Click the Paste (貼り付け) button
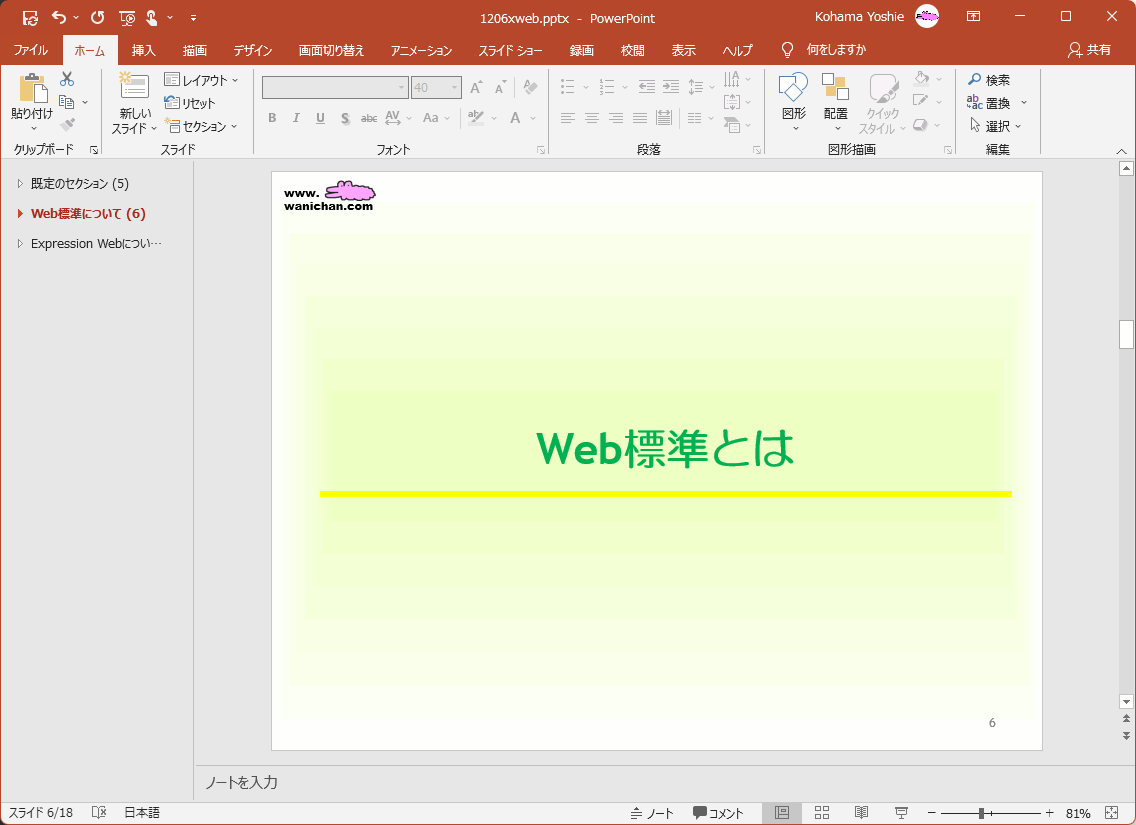Image resolution: width=1136 pixels, height=825 pixels. point(33,102)
